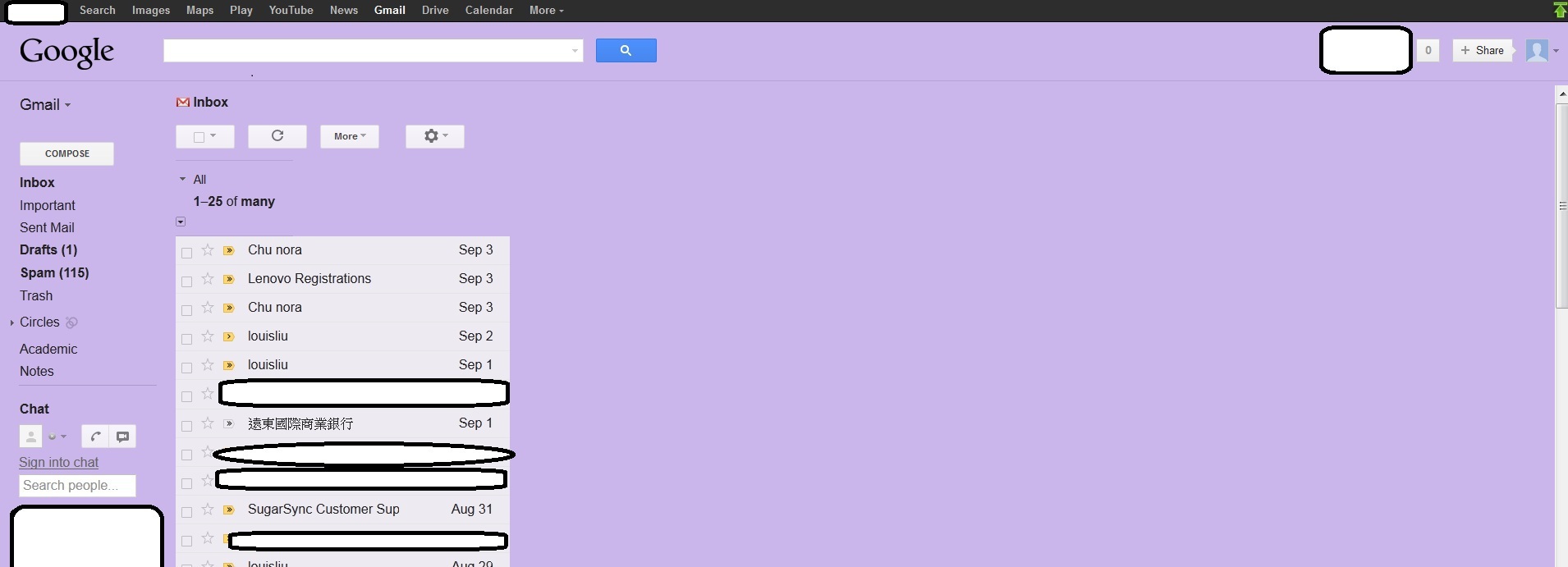Open the Academic label
The width and height of the screenshot is (1568, 567).
click(48, 350)
